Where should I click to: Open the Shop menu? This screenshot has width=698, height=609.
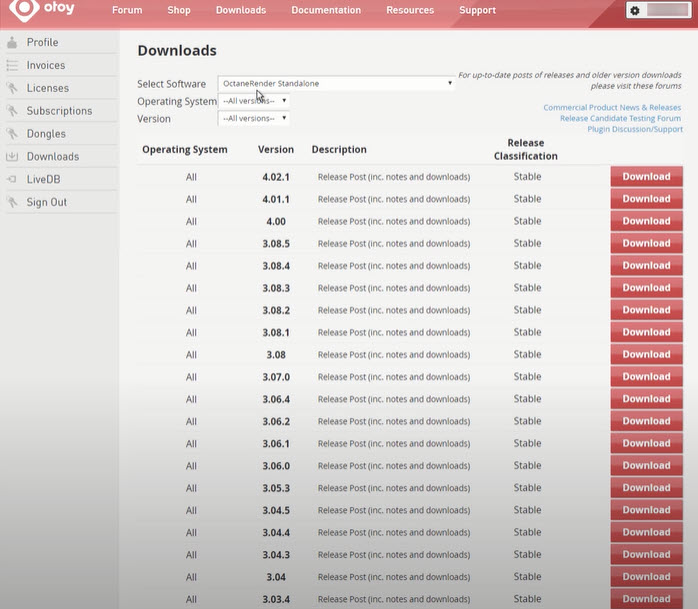click(x=179, y=10)
